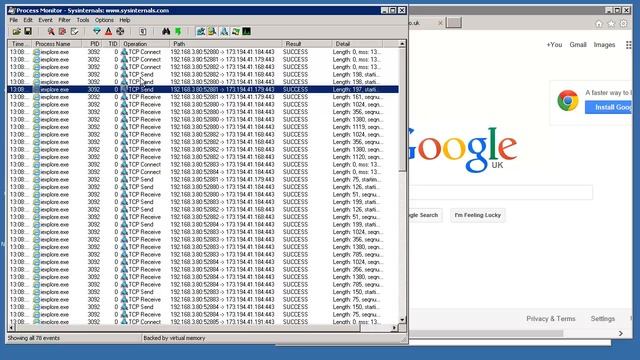Open the Help menu

pos(125,20)
